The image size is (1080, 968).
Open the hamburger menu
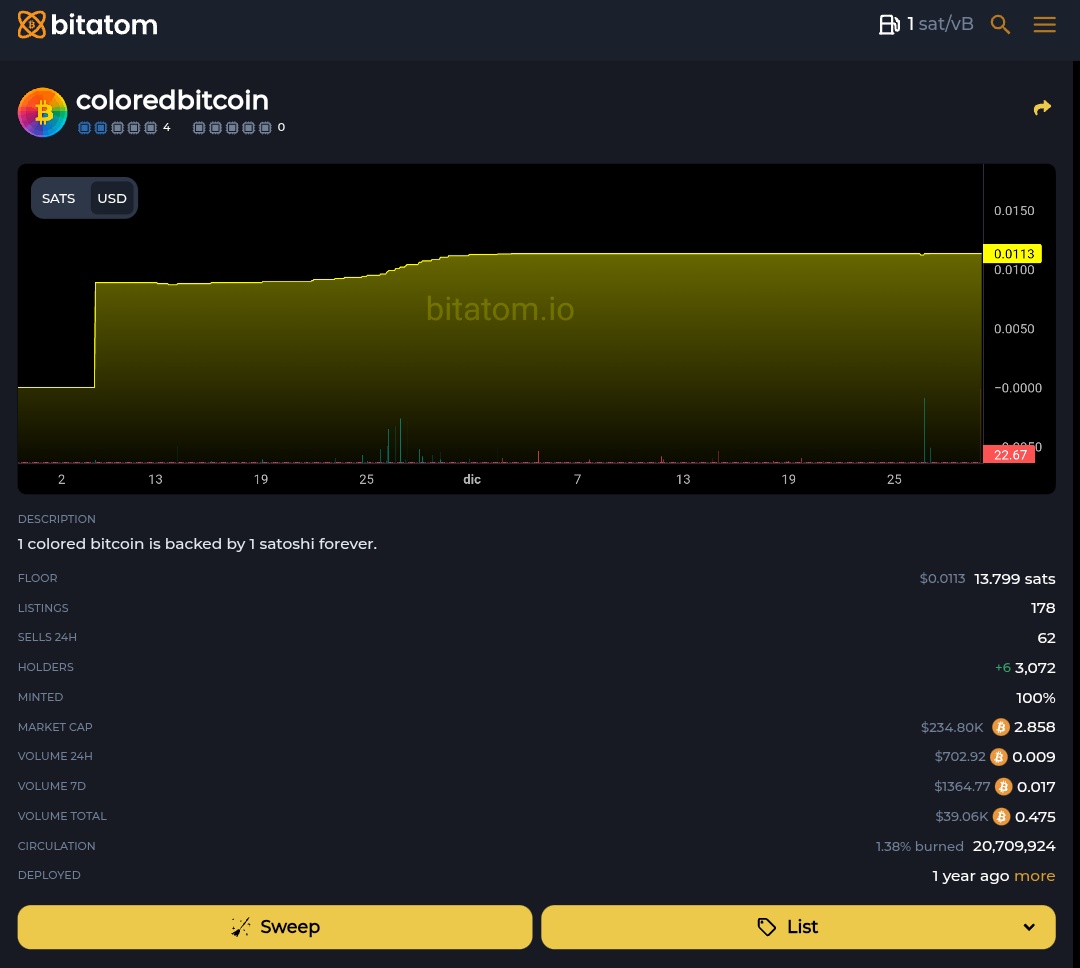click(1044, 25)
